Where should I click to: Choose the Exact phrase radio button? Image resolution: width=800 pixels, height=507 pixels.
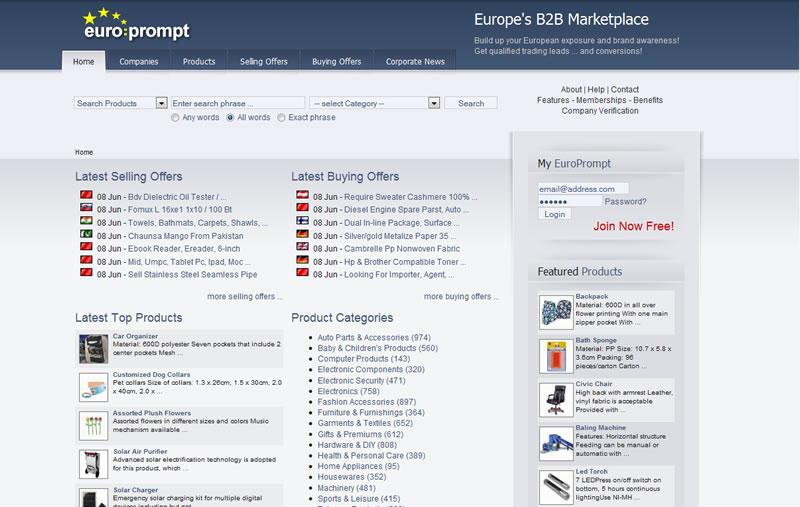[x=281, y=118]
